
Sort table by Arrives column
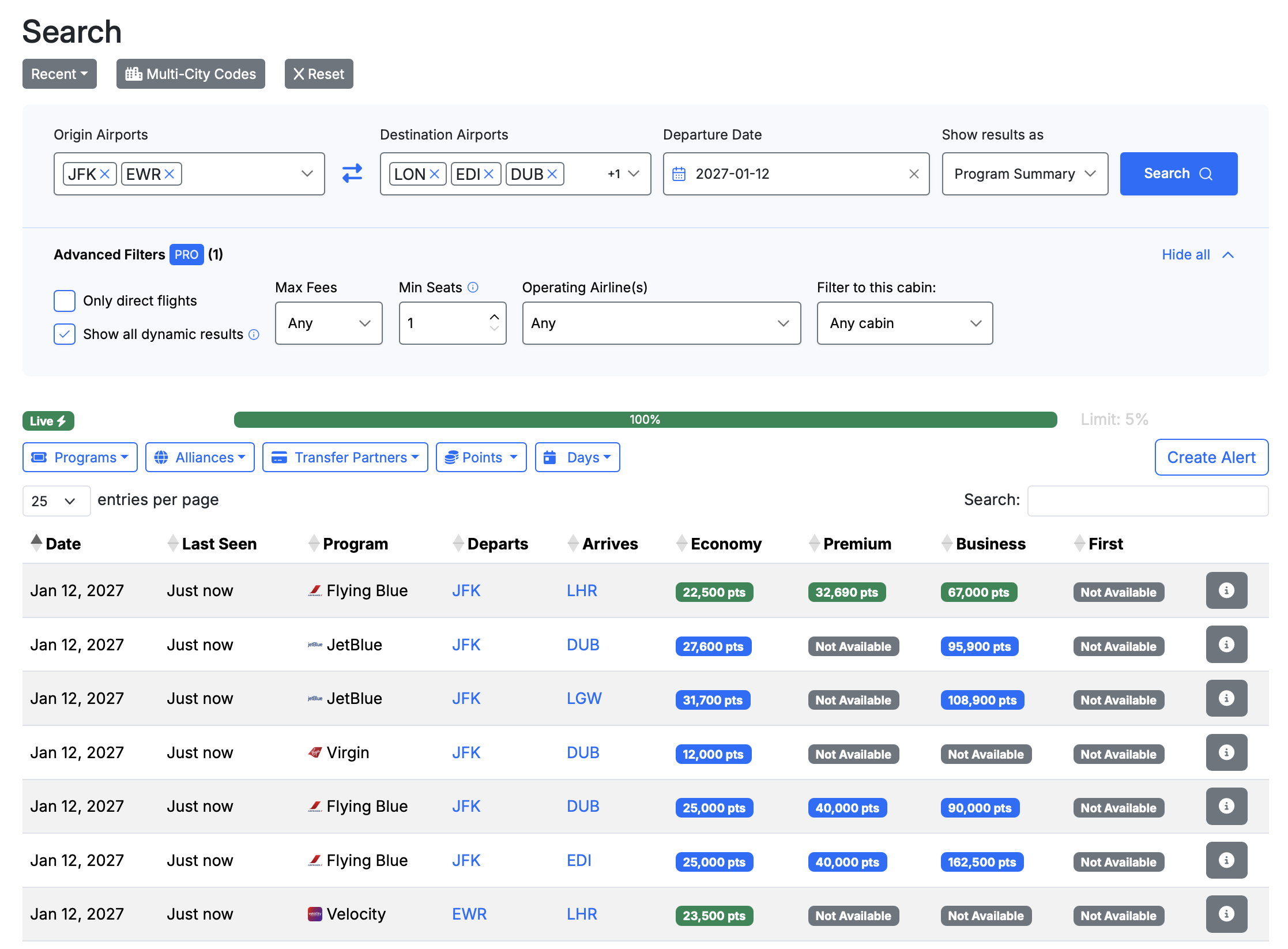(x=602, y=543)
